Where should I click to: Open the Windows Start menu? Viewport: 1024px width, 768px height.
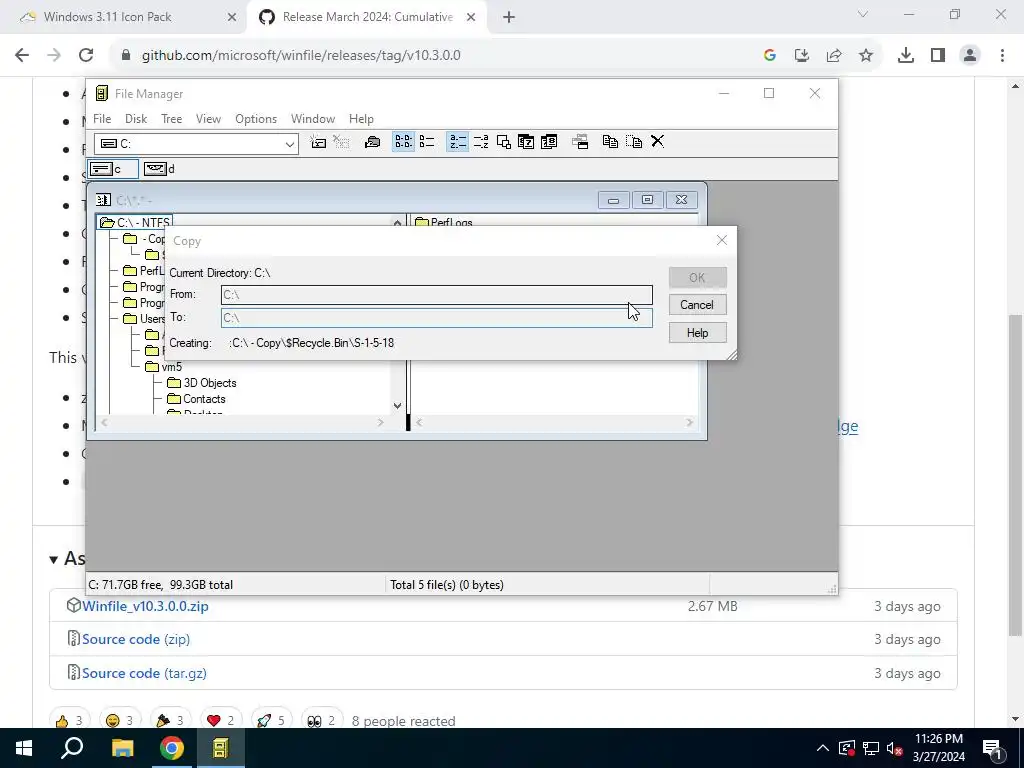click(x=24, y=748)
